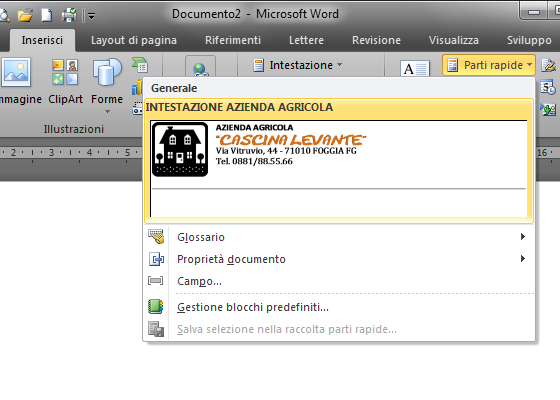Open the Glossario submenu
The width and height of the screenshot is (560, 400).
pyautogui.click(x=339, y=237)
